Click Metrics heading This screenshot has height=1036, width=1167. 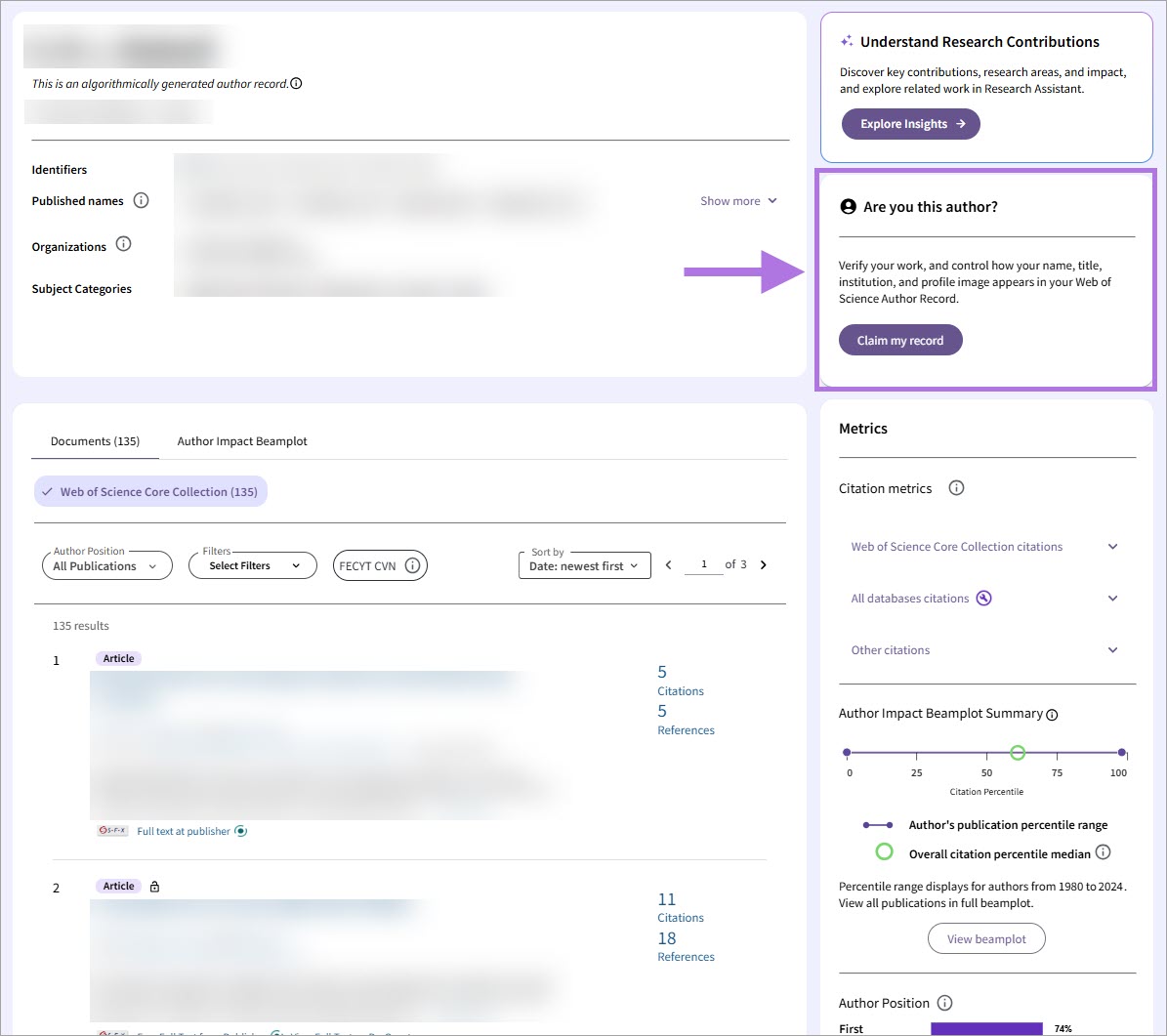click(x=862, y=429)
